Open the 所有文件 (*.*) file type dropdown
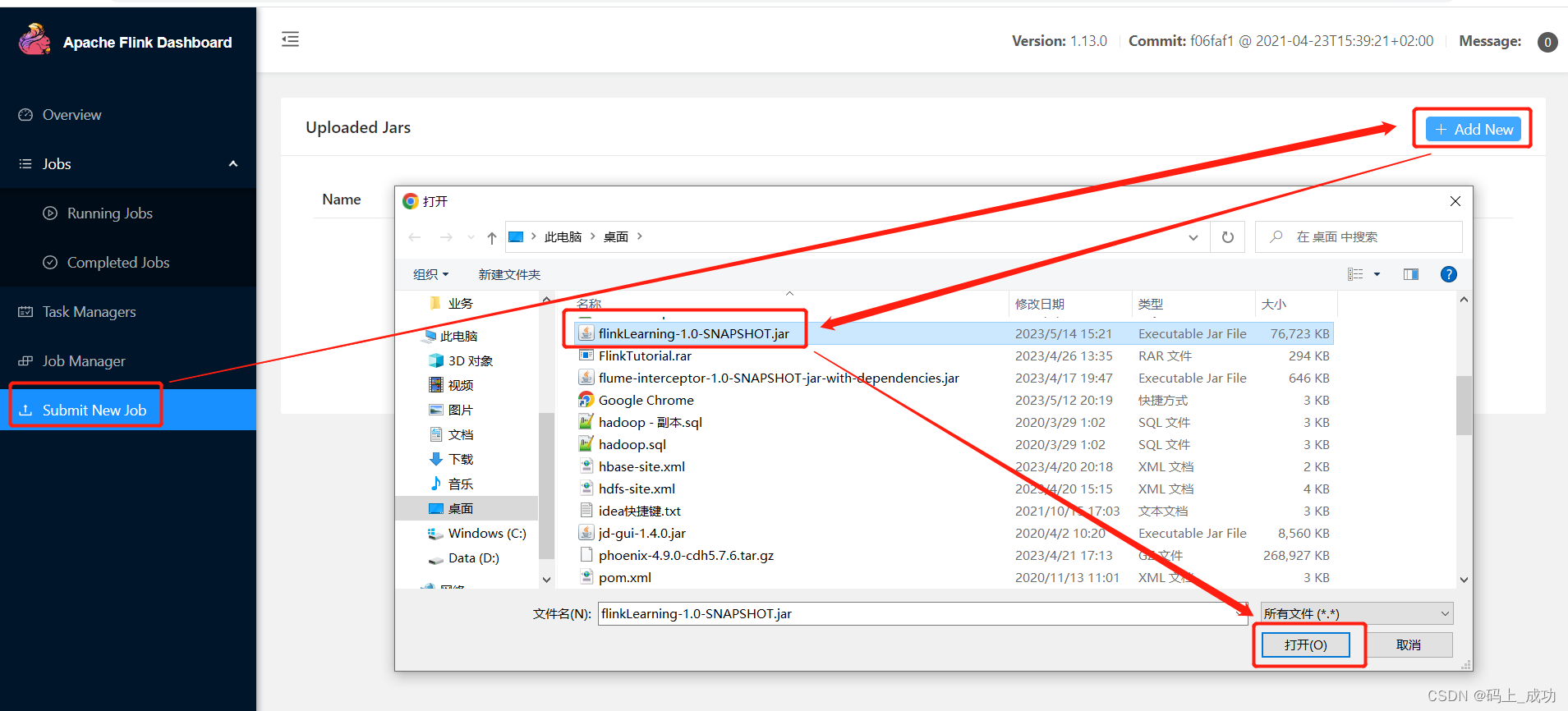The width and height of the screenshot is (1568, 711). pos(1357,613)
